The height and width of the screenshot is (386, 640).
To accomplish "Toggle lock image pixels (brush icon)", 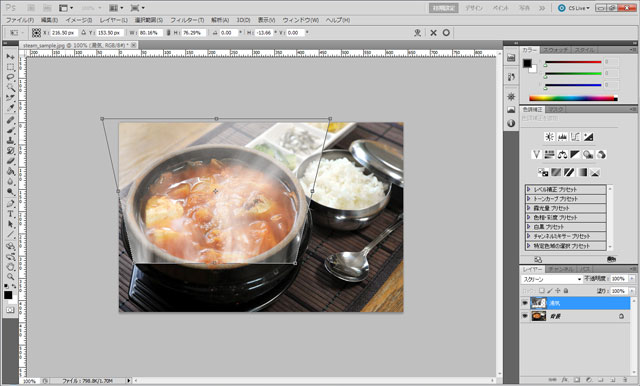I will [x=549, y=291].
